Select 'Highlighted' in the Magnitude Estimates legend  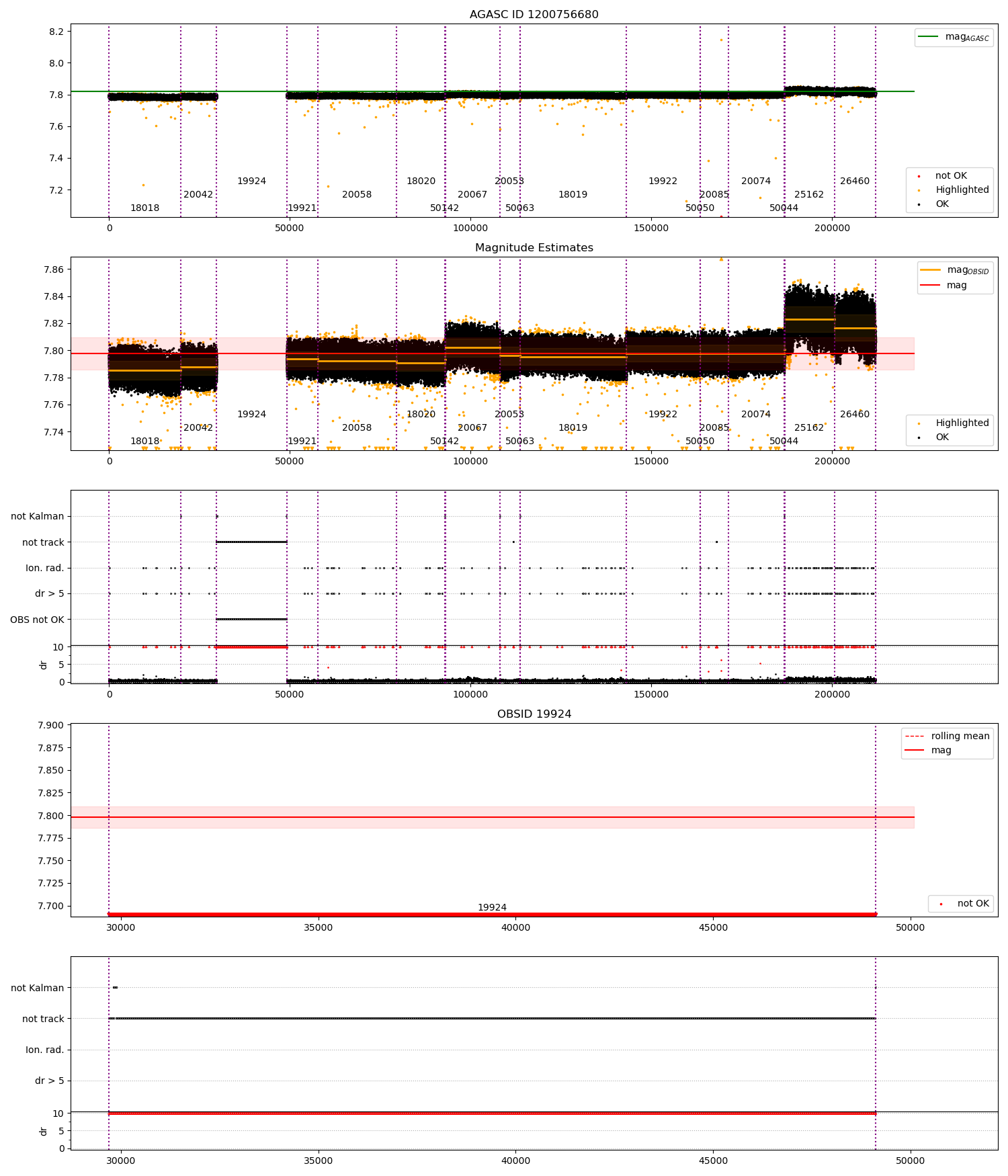(x=962, y=423)
